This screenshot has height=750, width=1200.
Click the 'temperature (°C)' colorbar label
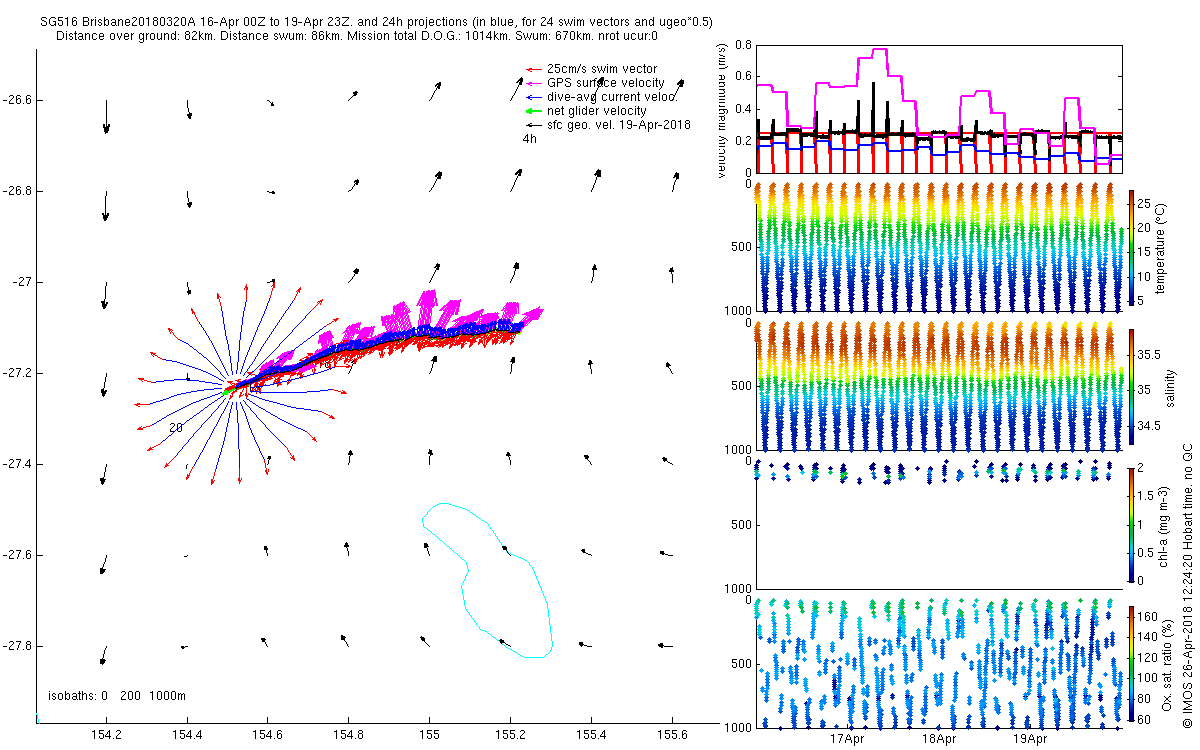tap(1161, 247)
